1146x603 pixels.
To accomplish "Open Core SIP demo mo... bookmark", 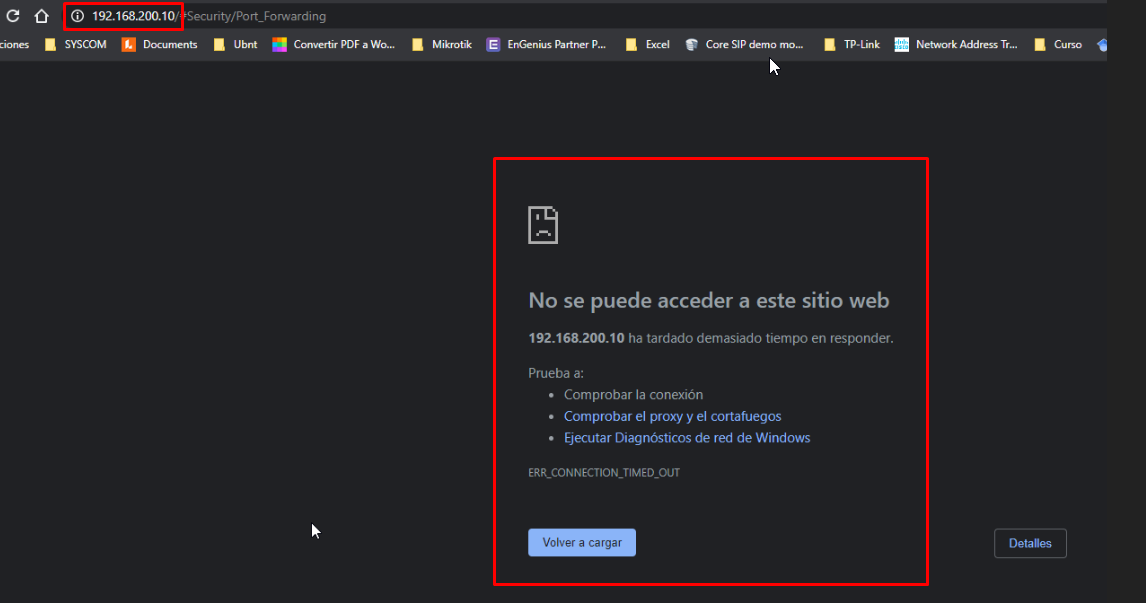I will tap(745, 45).
